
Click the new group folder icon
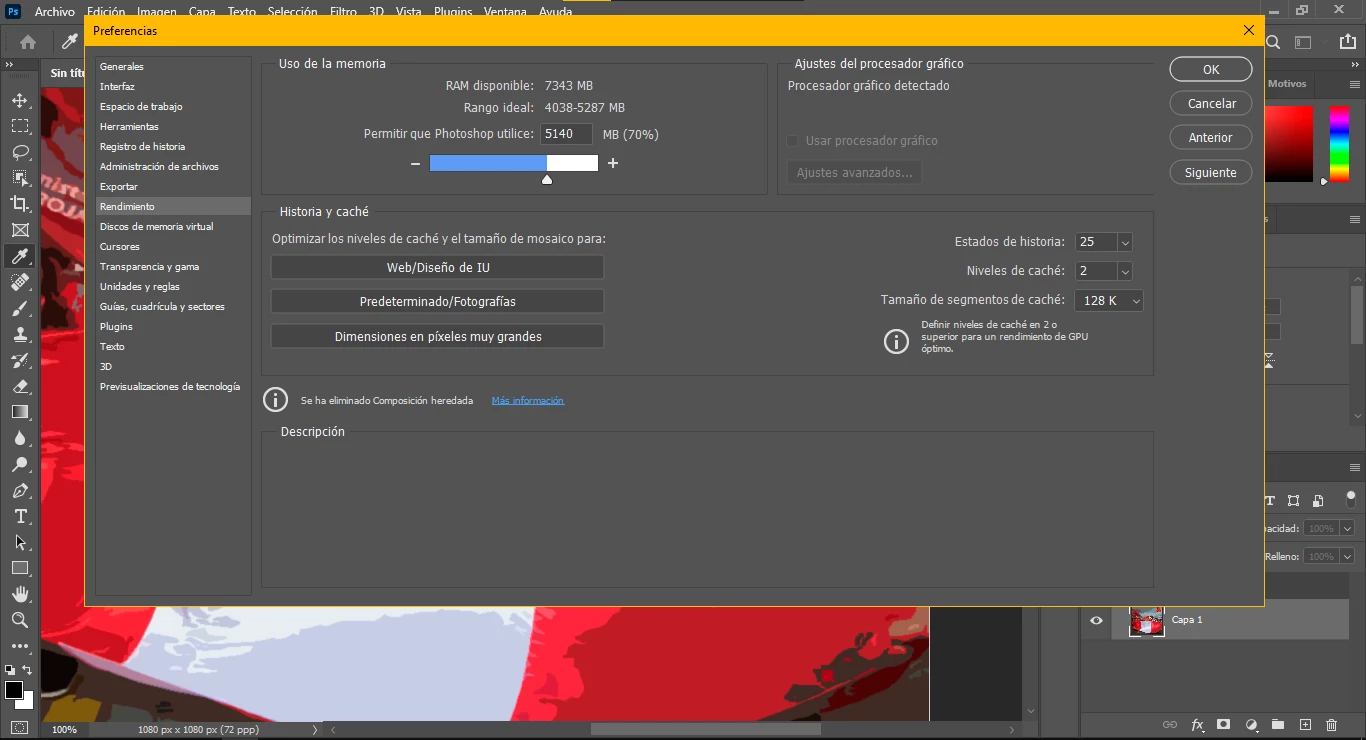pyautogui.click(x=1277, y=724)
